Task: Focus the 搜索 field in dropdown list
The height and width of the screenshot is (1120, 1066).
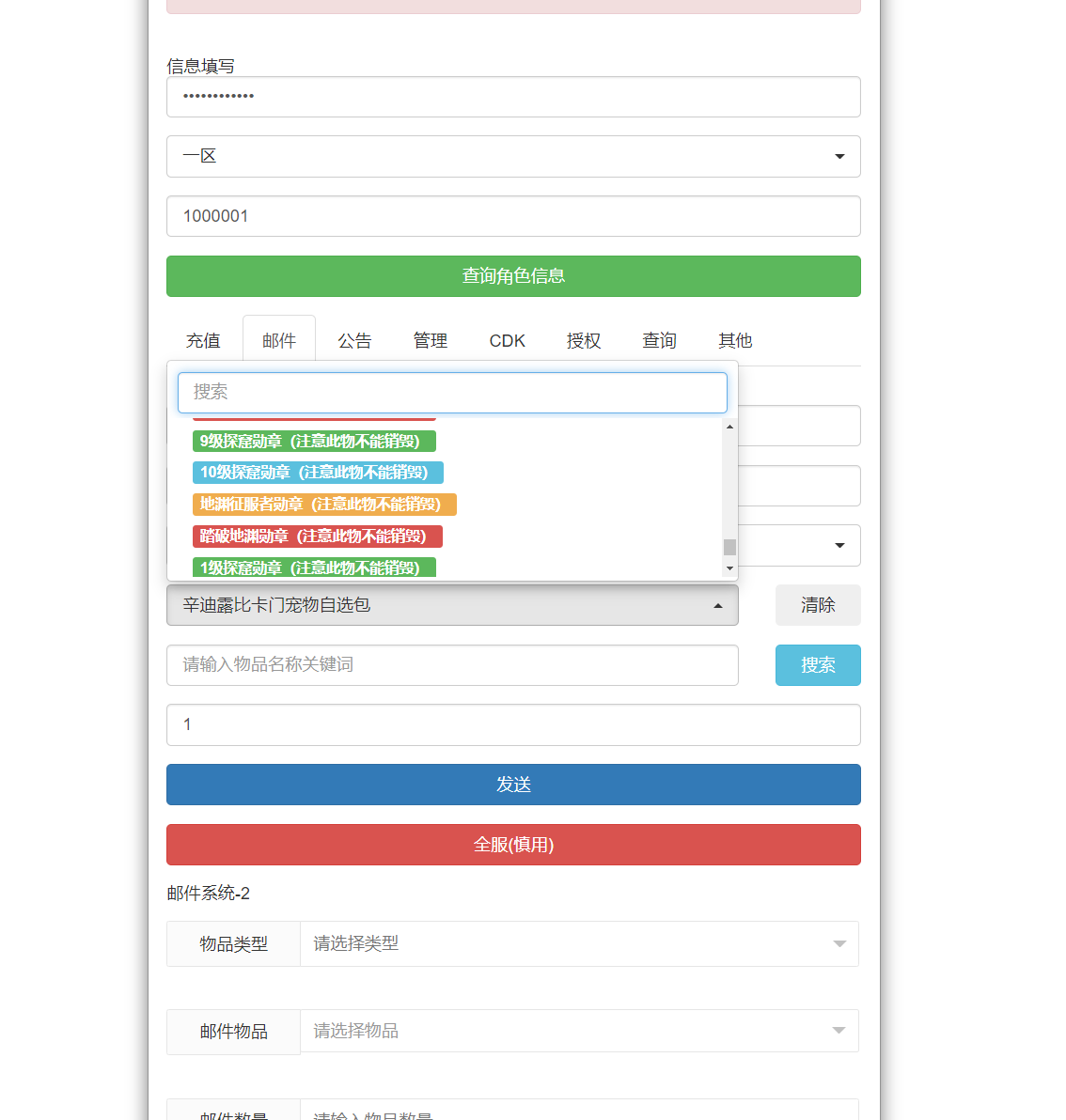Action: 452,393
